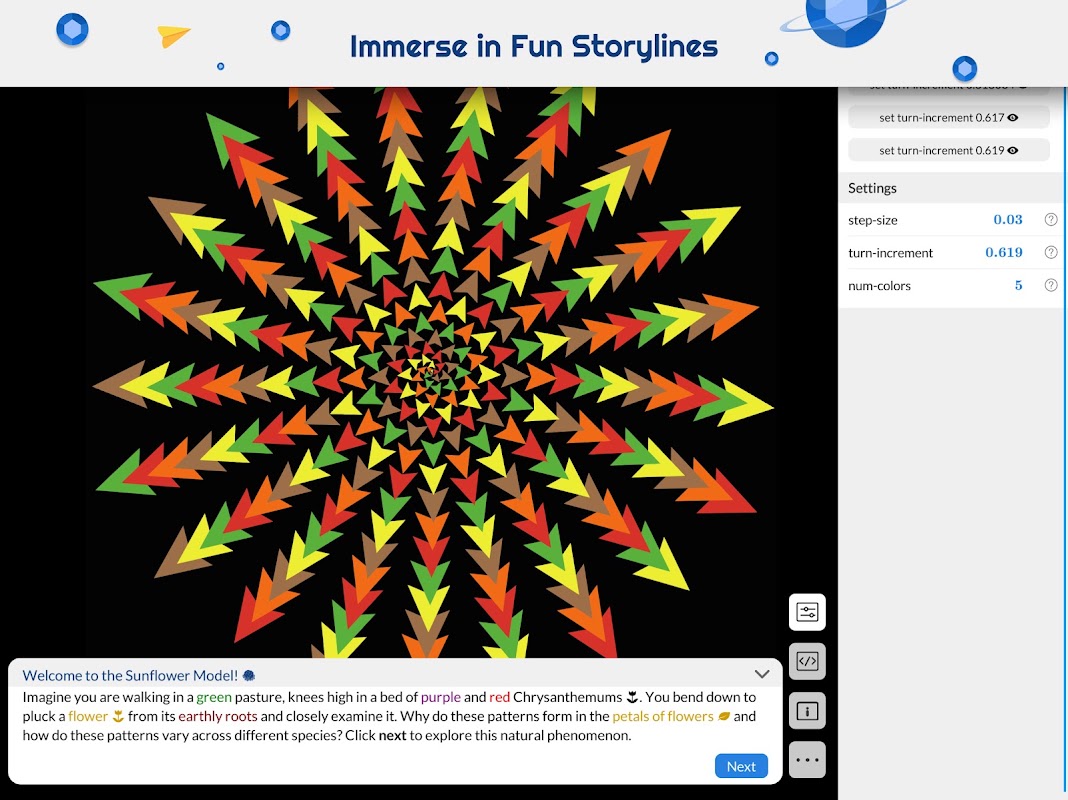Image resolution: width=1068 pixels, height=800 pixels.
Task: Edit the num-colors value 5
Action: coord(1018,285)
